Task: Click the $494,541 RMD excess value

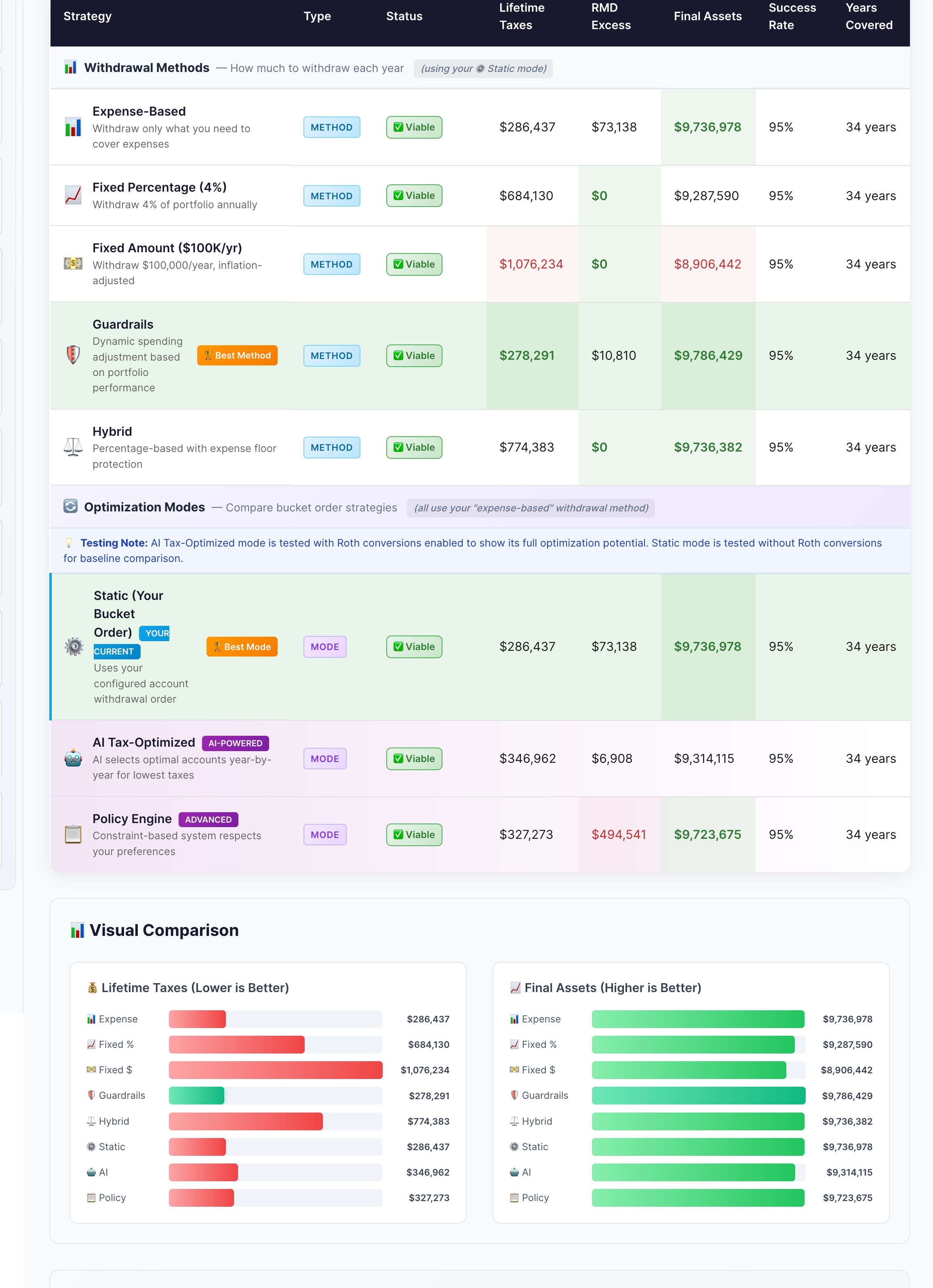Action: (x=619, y=834)
